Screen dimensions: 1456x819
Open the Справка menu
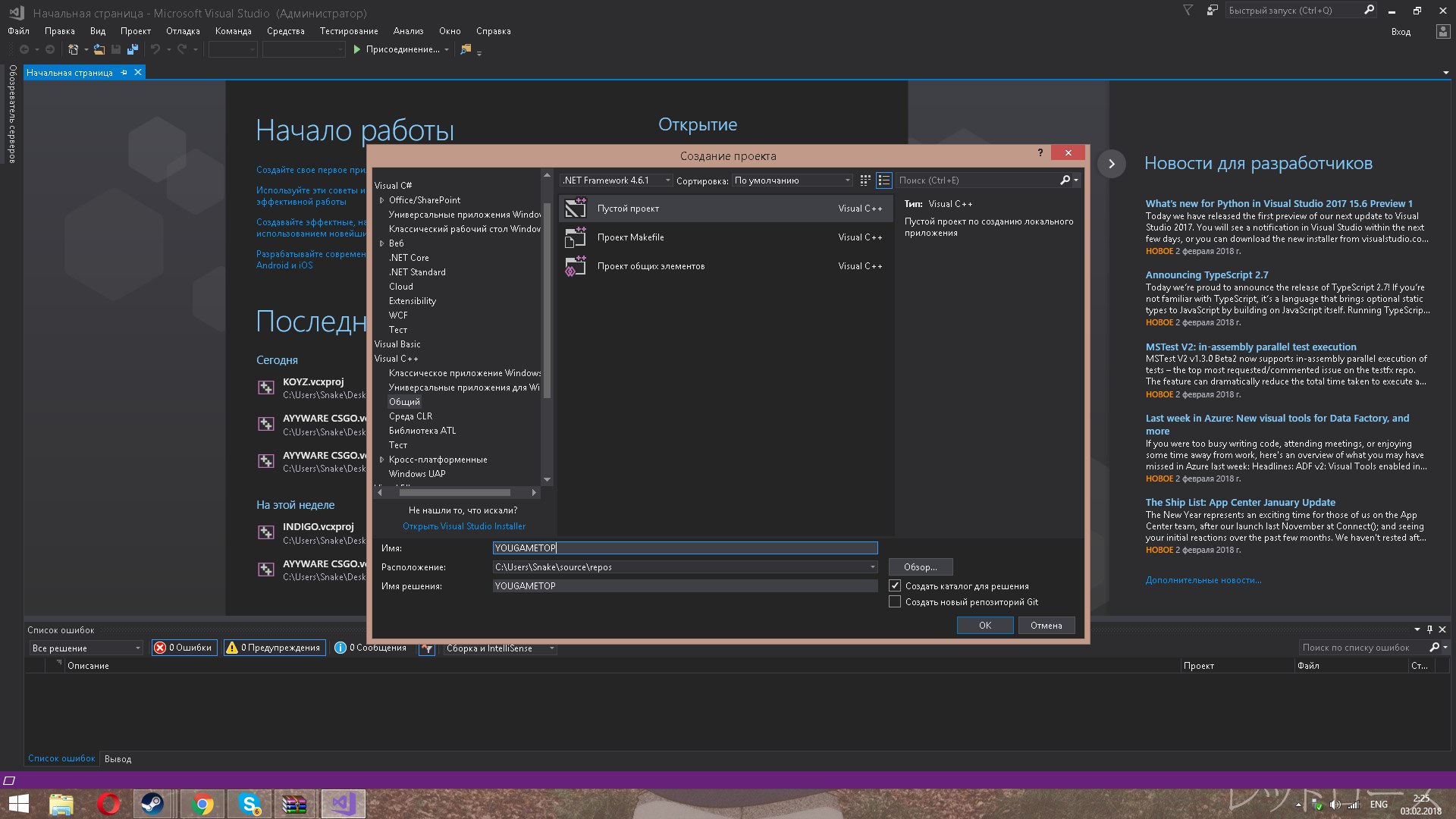493,31
